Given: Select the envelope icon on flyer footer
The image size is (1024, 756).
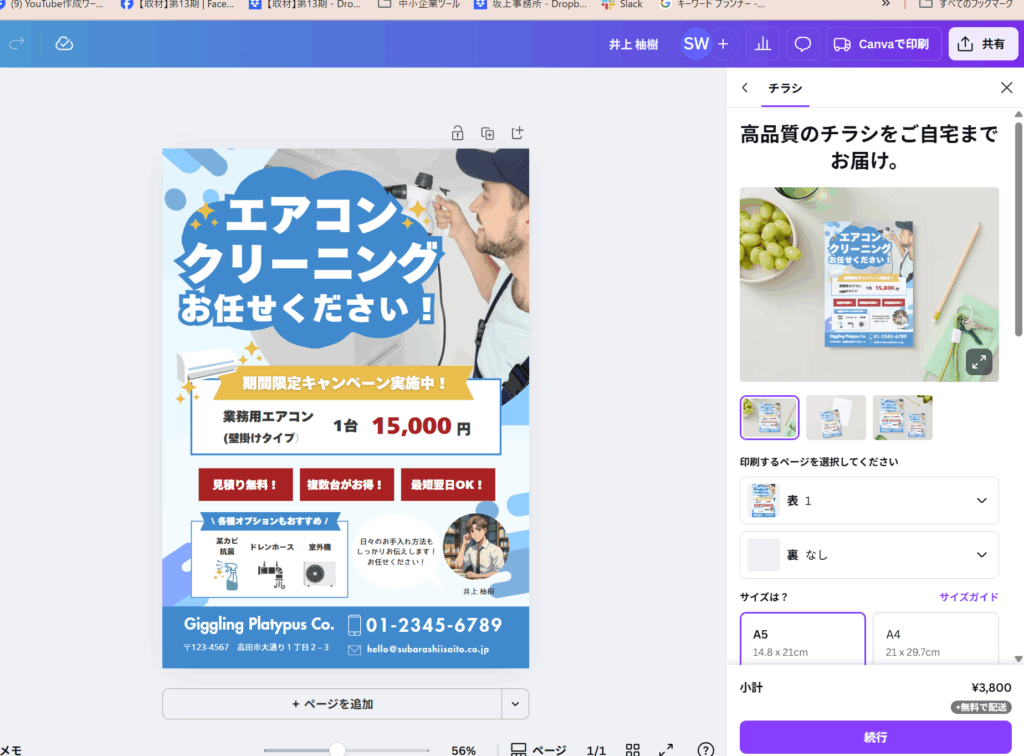Looking at the screenshot, I should point(355,650).
